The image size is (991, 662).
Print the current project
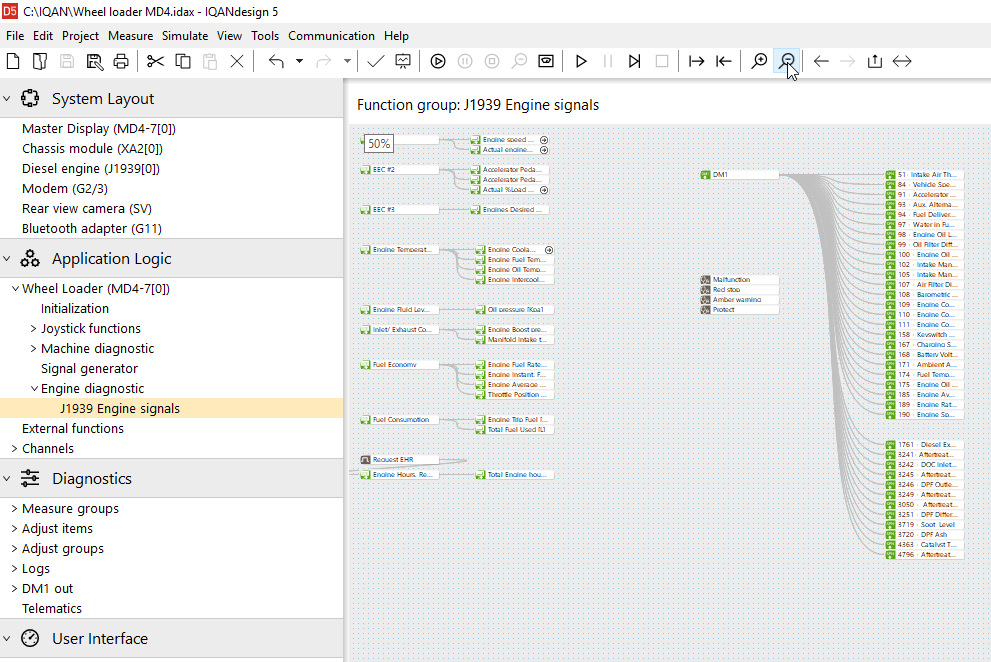tap(121, 61)
